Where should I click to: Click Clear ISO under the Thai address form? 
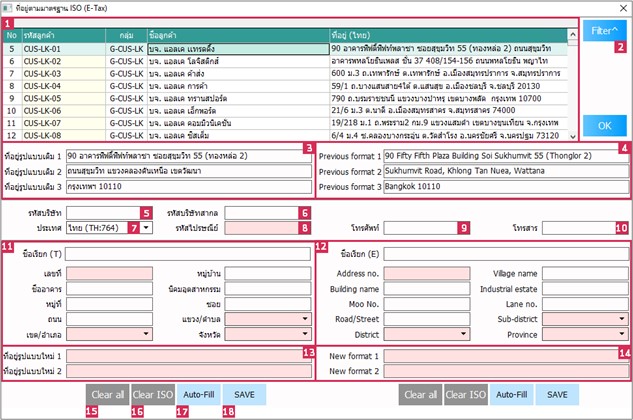(153, 395)
